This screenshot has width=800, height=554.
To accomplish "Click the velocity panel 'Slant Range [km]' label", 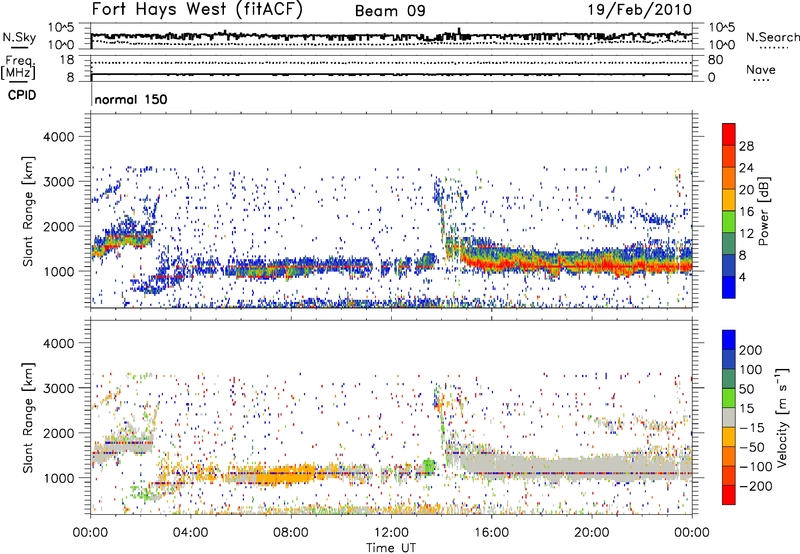I will click(x=28, y=417).
